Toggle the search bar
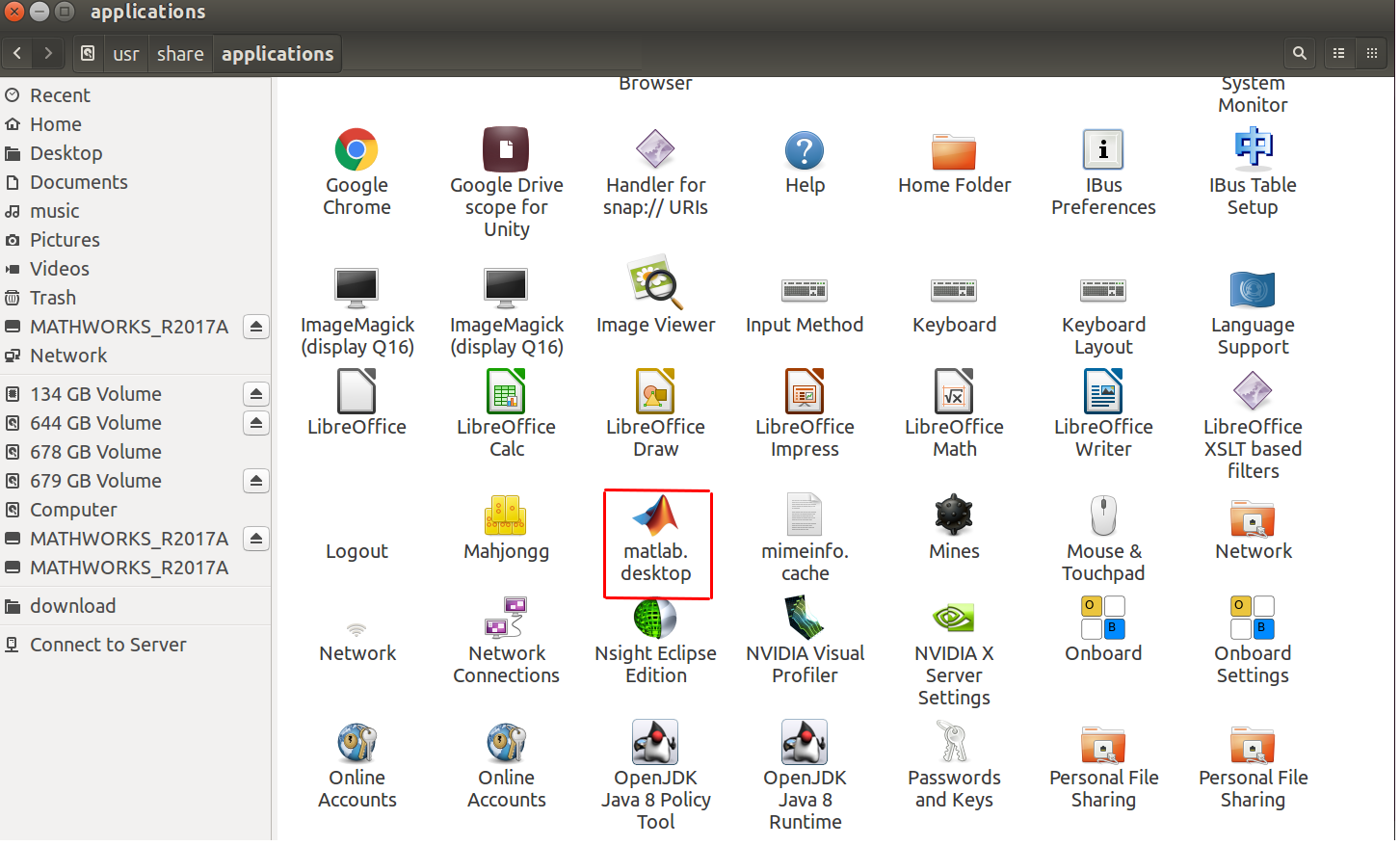1400x846 pixels. [1300, 53]
